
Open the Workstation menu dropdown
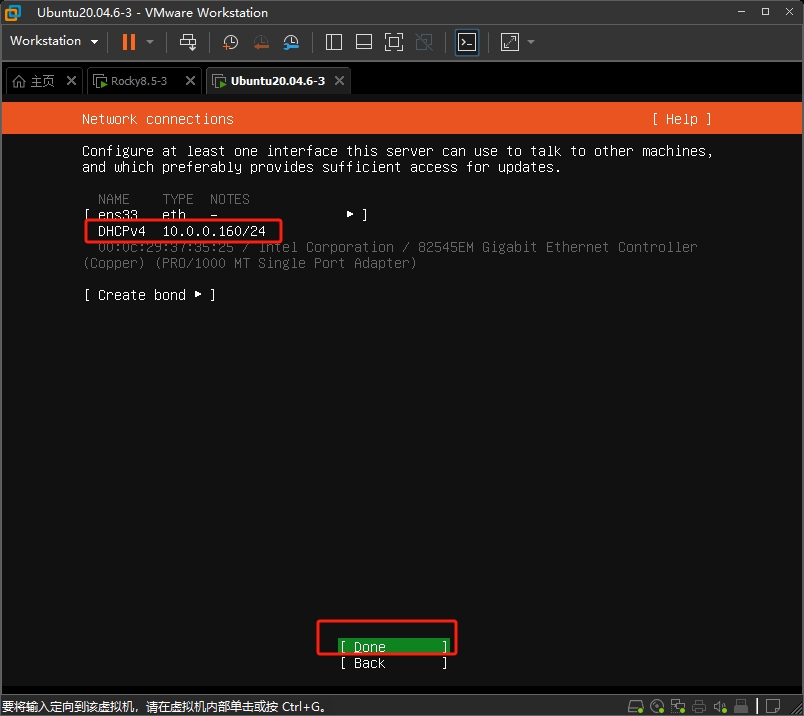53,41
